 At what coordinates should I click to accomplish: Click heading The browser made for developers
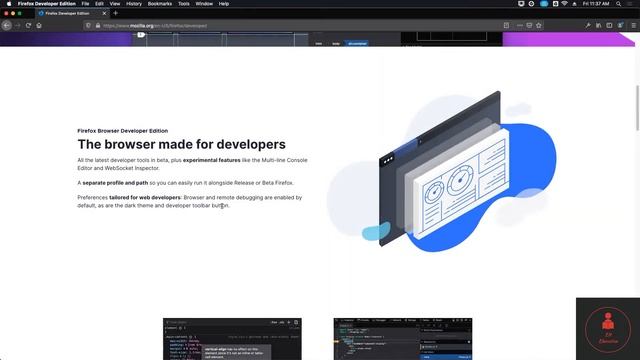[x=182, y=144]
